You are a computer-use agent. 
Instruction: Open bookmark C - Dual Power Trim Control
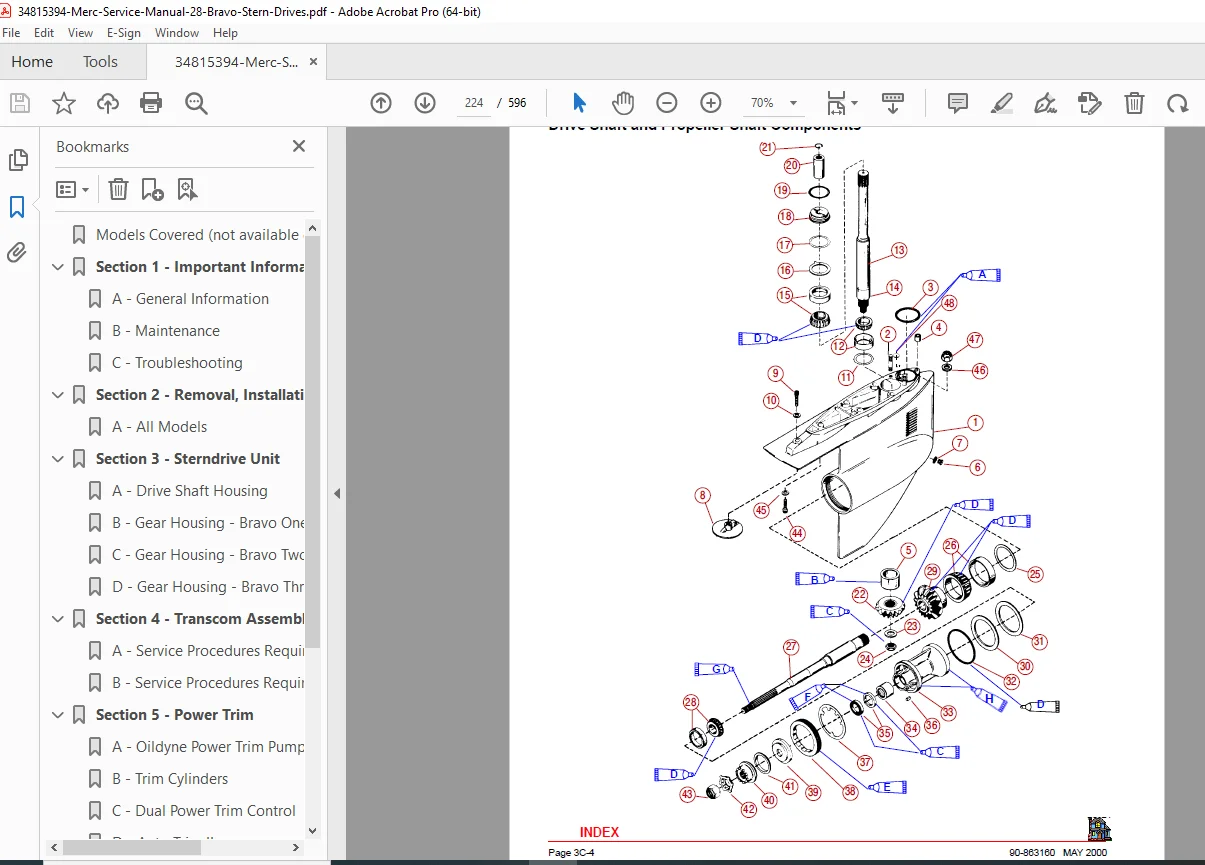point(204,811)
